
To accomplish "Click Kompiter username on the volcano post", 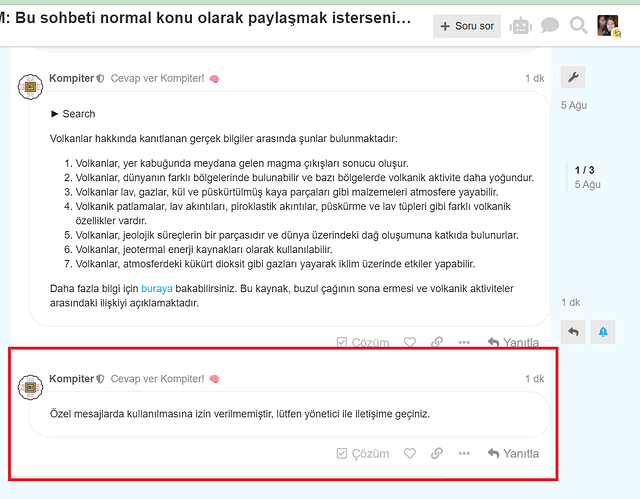I will [x=71, y=78].
